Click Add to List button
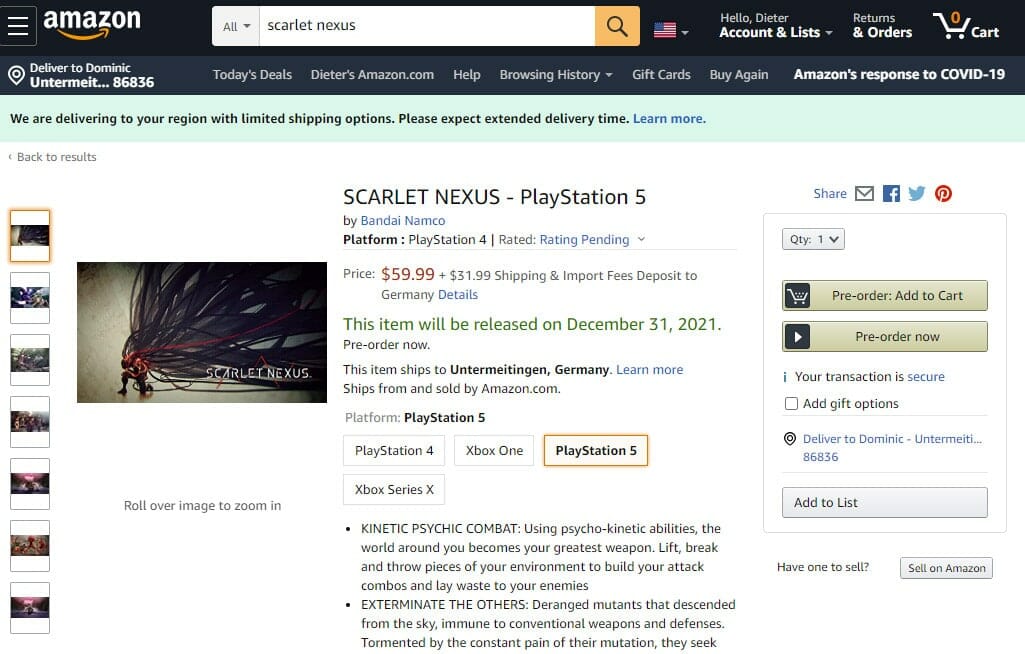This screenshot has height=654, width=1025. [x=884, y=502]
